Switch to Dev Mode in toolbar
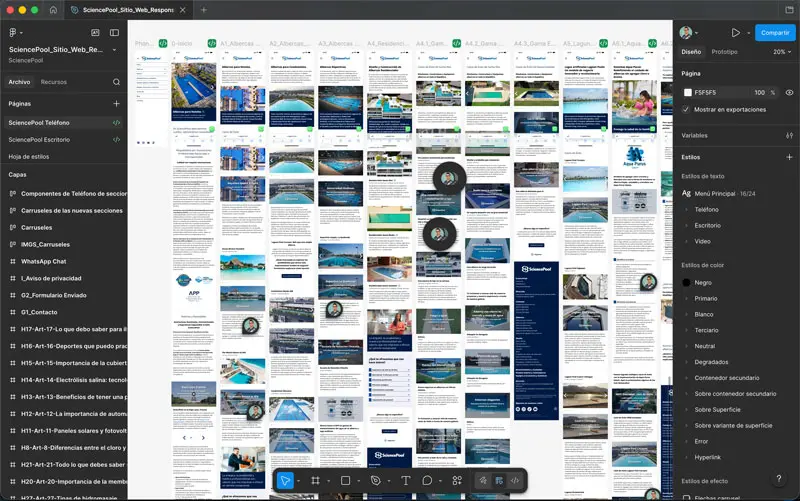The width and height of the screenshot is (800, 501). click(515, 481)
